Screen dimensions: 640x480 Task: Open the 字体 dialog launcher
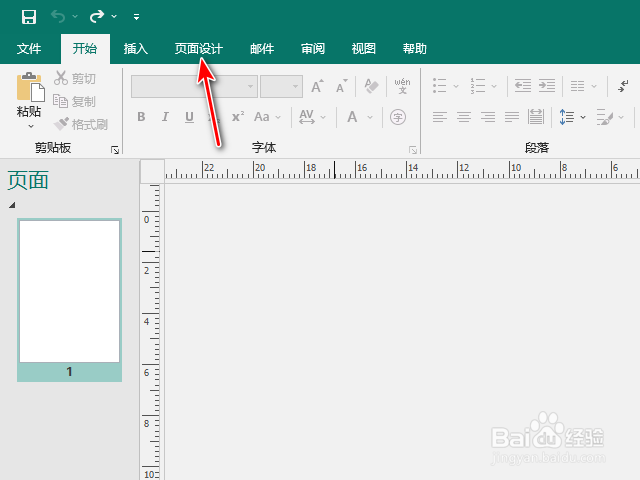click(x=413, y=150)
